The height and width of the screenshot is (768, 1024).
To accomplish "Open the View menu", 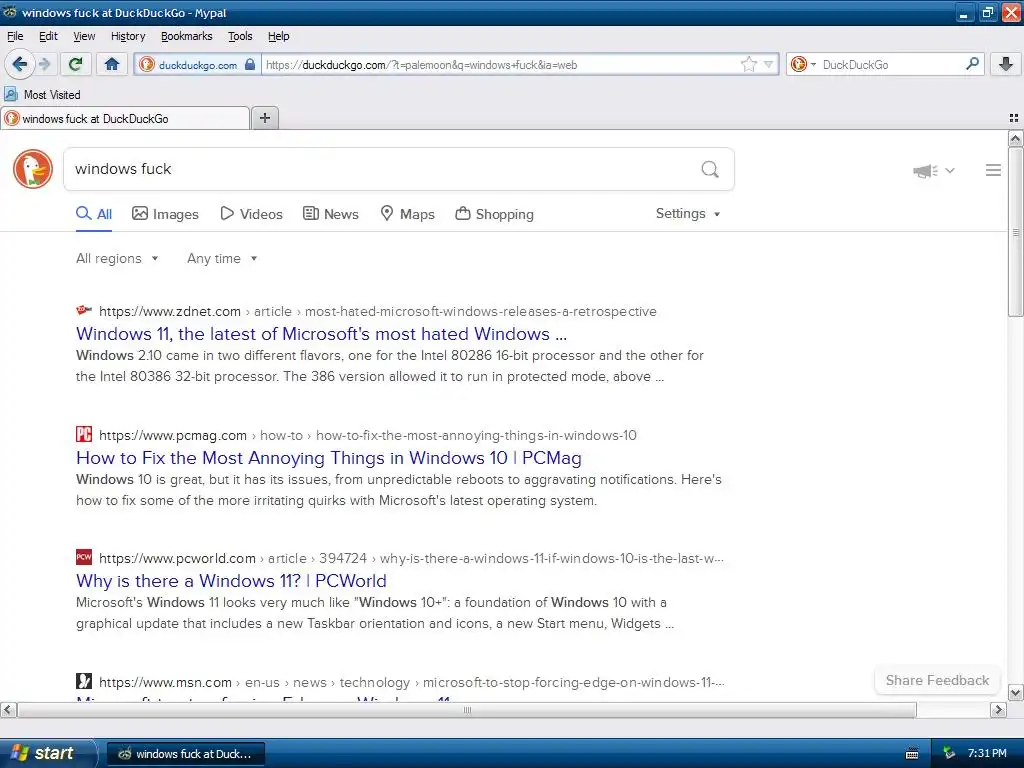I will coord(84,36).
